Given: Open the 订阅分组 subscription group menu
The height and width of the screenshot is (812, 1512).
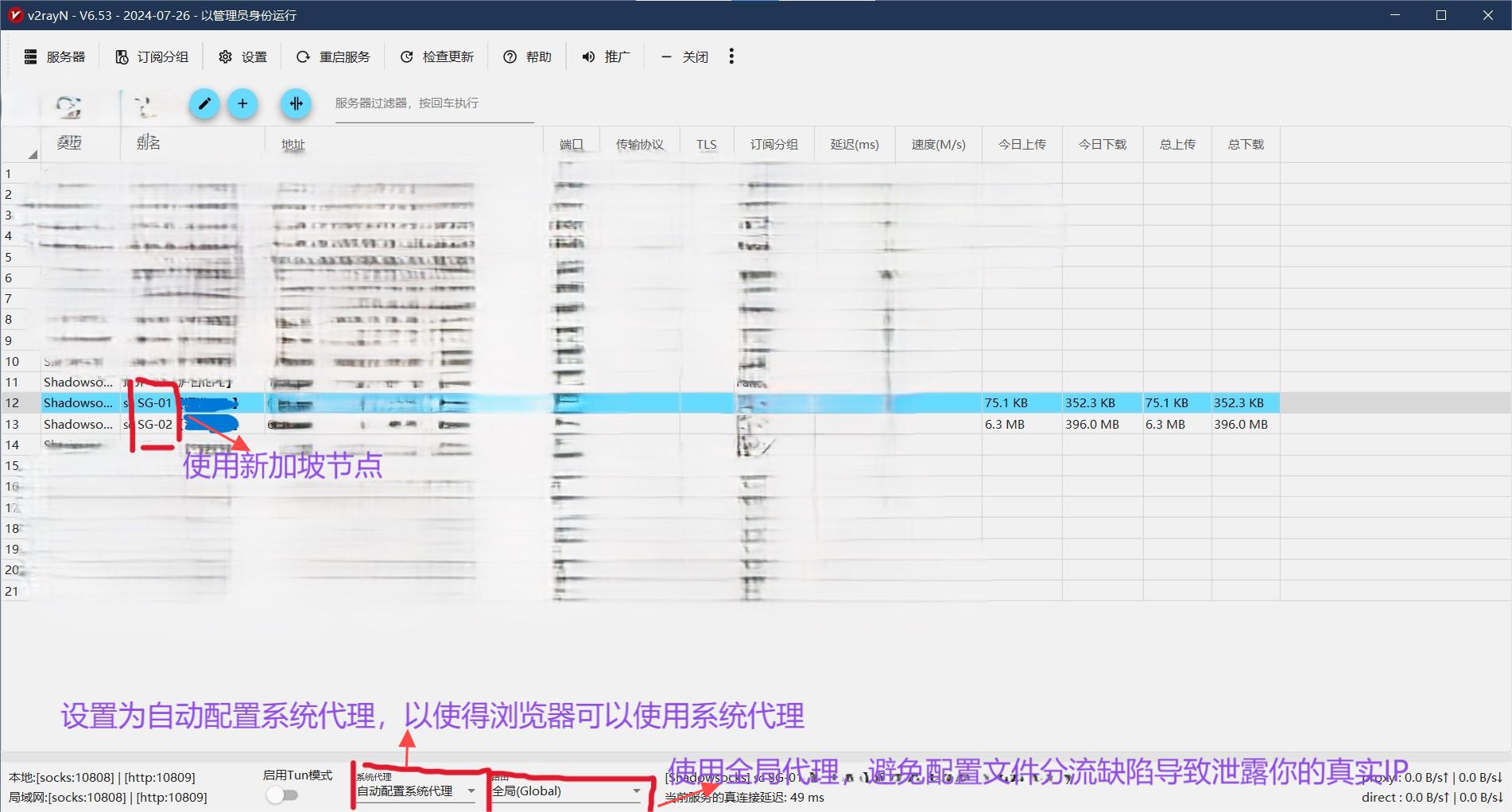Looking at the screenshot, I should click(x=152, y=56).
